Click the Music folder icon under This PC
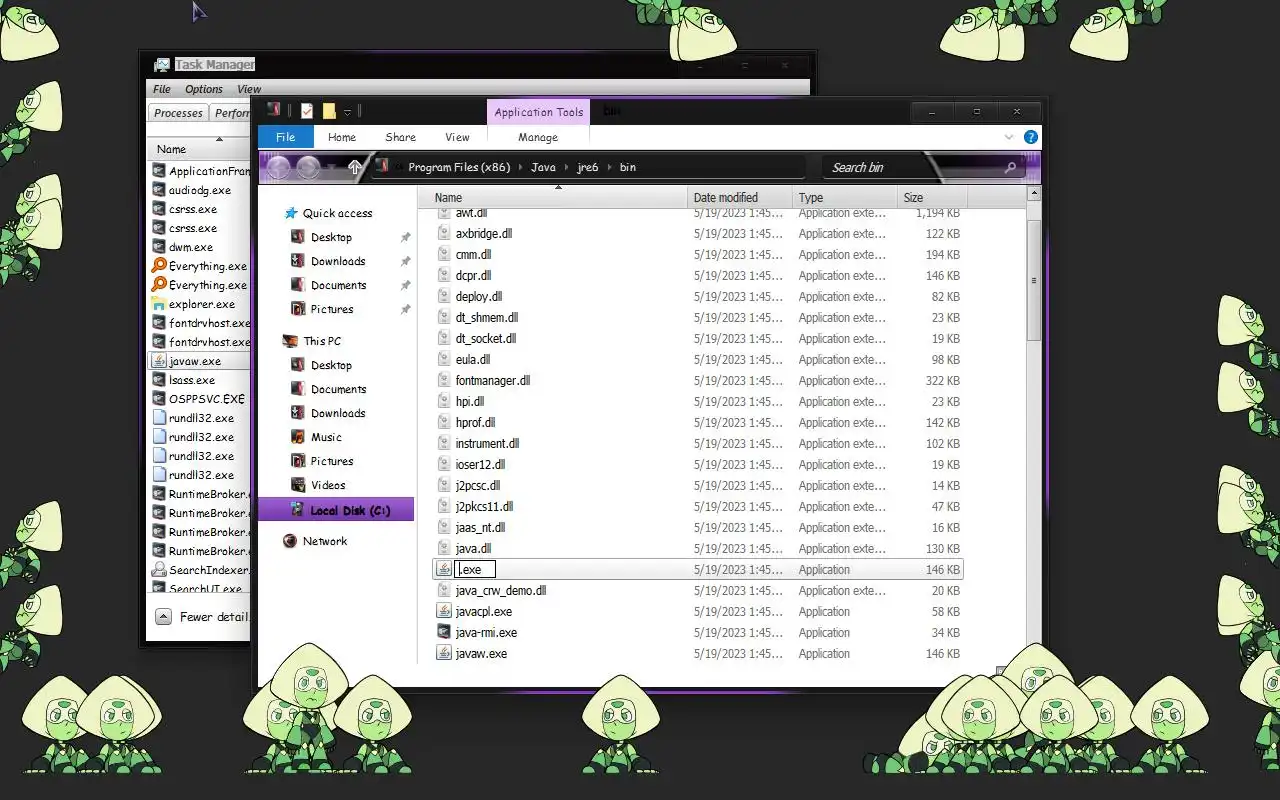This screenshot has height=800, width=1280. (298, 437)
